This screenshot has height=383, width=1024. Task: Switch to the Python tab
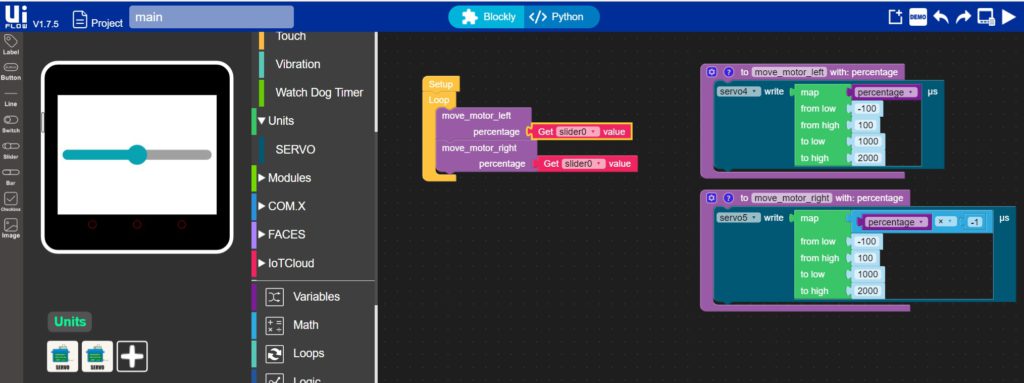[x=556, y=17]
